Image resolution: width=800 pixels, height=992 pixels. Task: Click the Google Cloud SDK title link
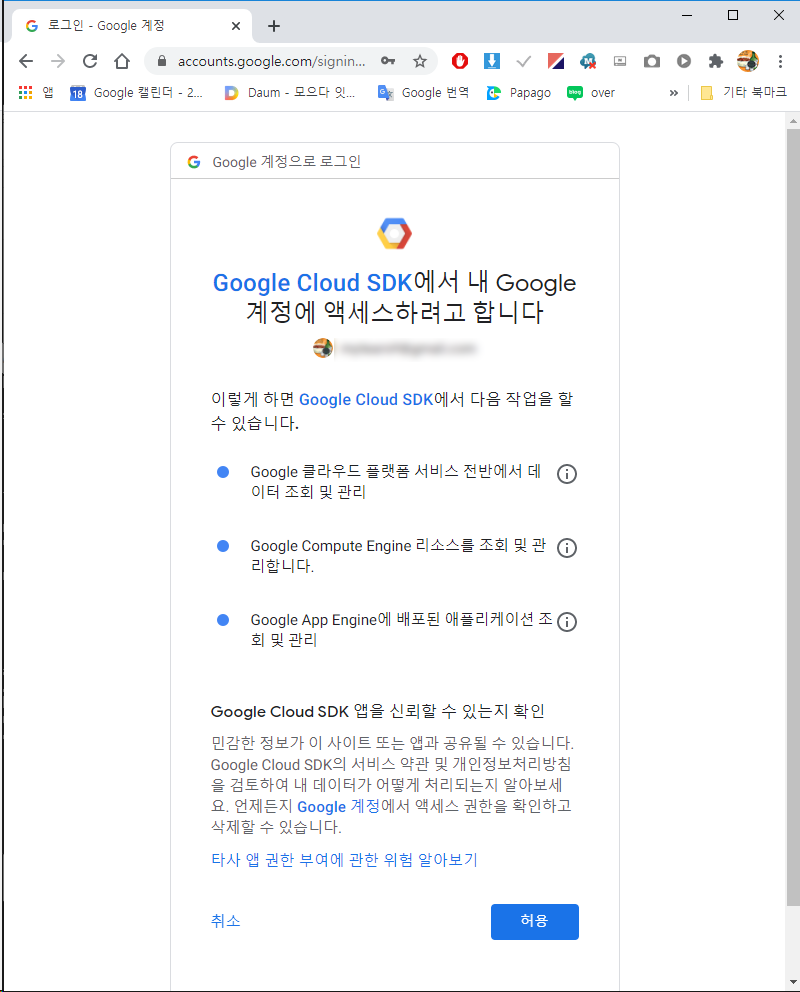coord(312,283)
